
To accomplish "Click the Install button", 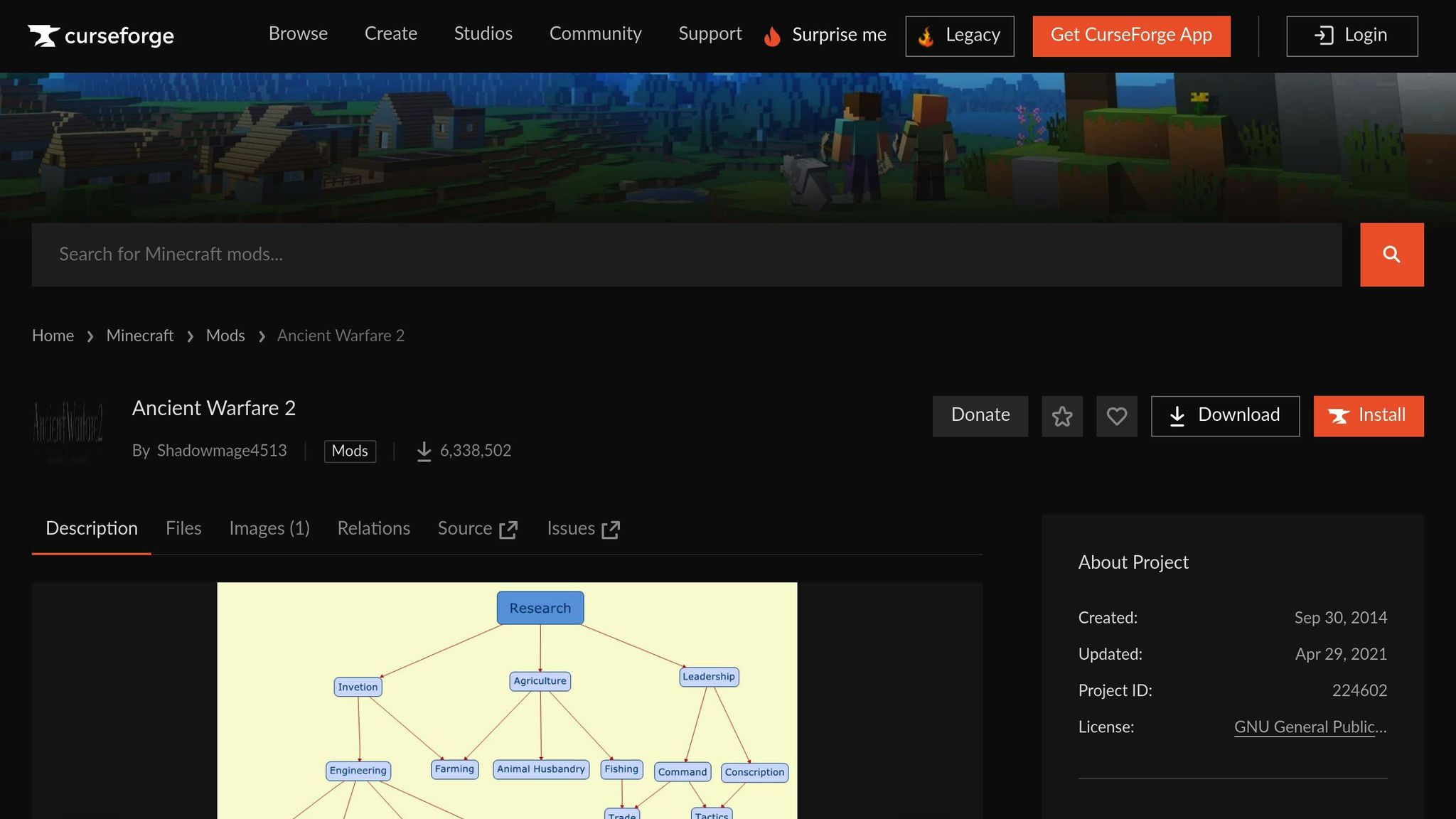I will [1368, 416].
